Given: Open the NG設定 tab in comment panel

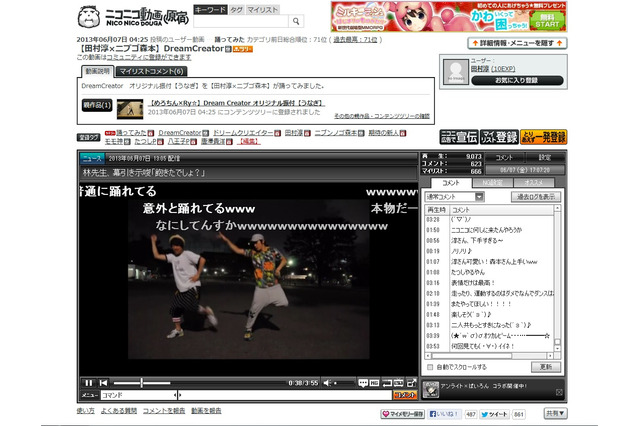Looking at the screenshot, I should 493,182.
